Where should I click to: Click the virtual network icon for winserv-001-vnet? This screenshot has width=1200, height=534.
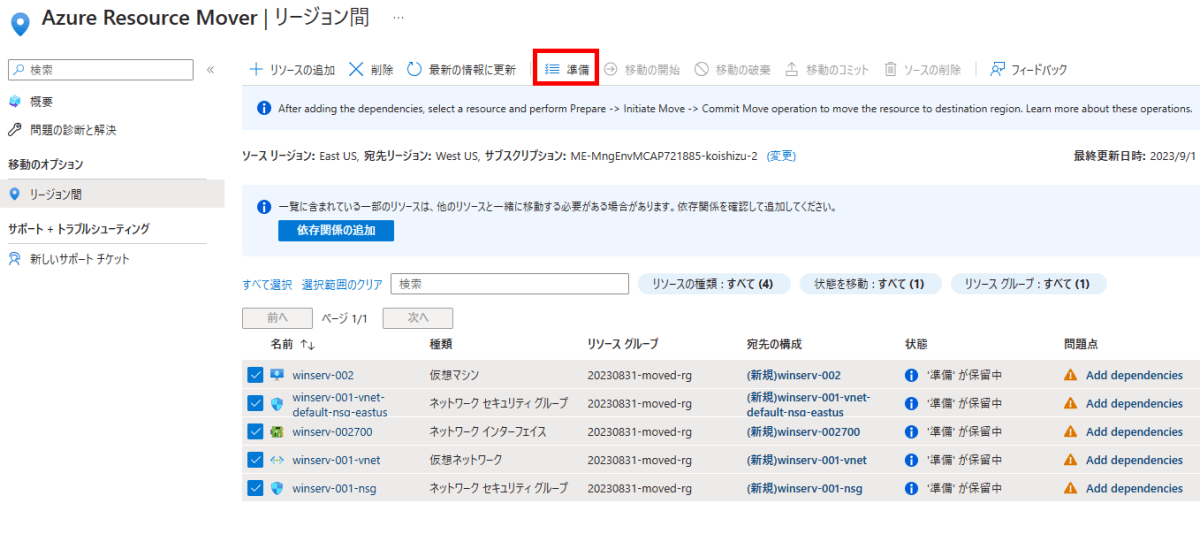278,460
